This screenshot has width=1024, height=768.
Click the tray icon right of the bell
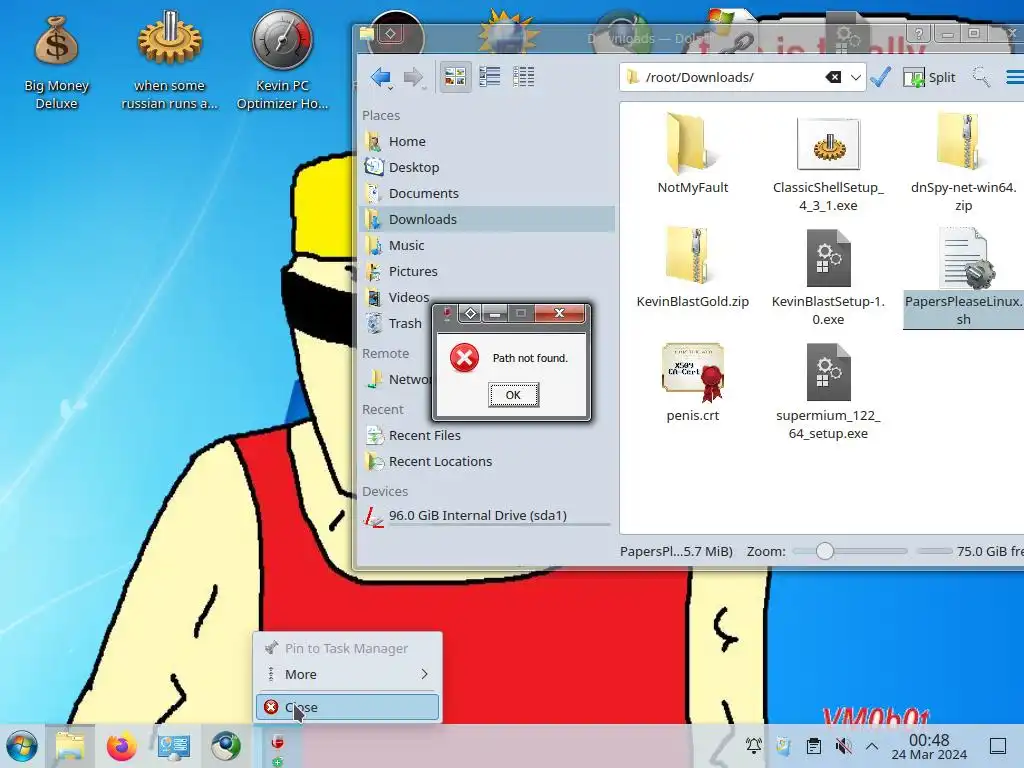tap(783, 746)
